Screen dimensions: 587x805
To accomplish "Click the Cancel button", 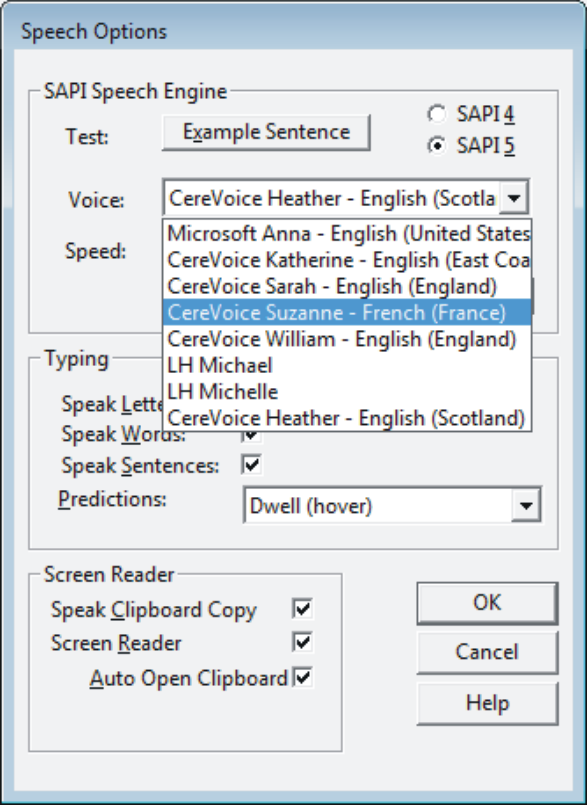I will (x=487, y=653).
